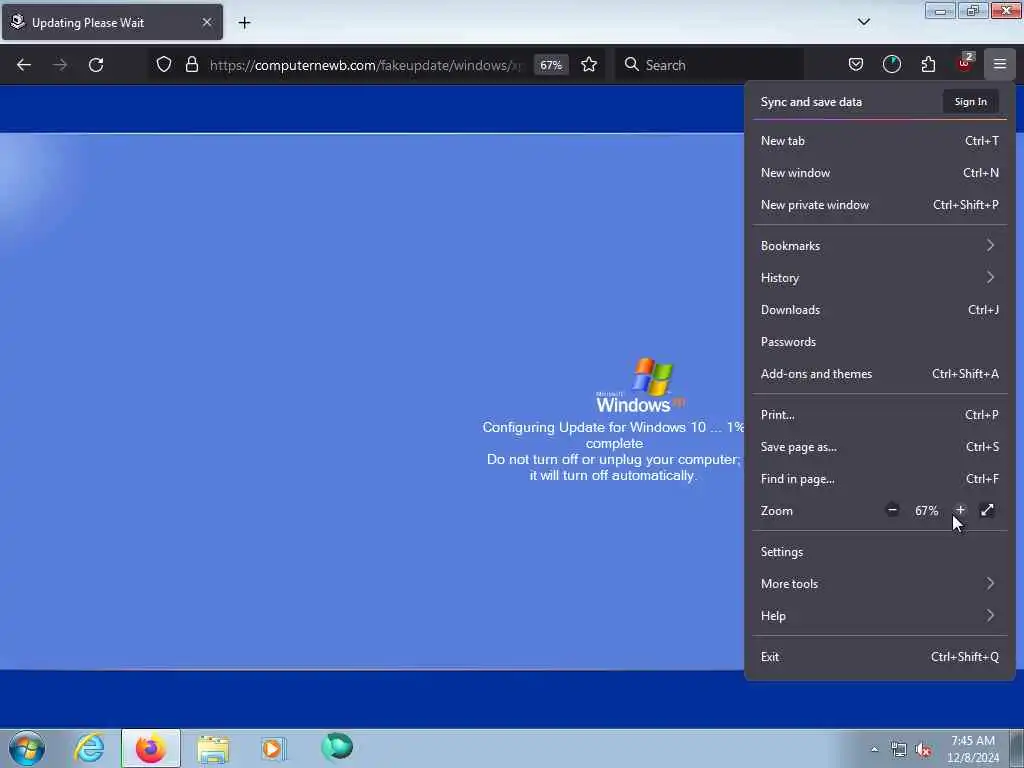Launch Internet Explorer from taskbar
This screenshot has width=1024, height=768.
tap(89, 748)
